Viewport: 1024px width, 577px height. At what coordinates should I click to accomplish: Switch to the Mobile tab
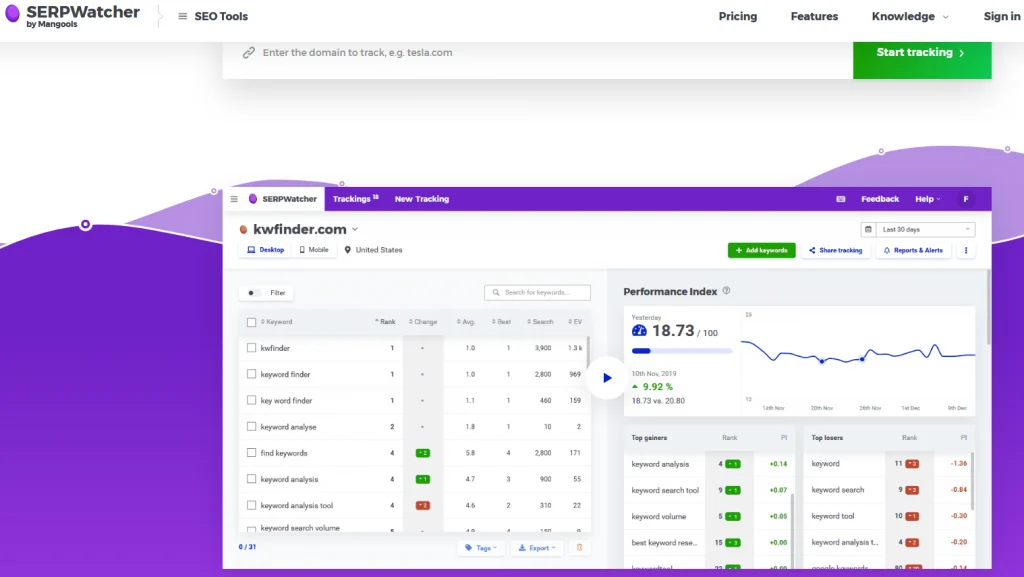[313, 250]
